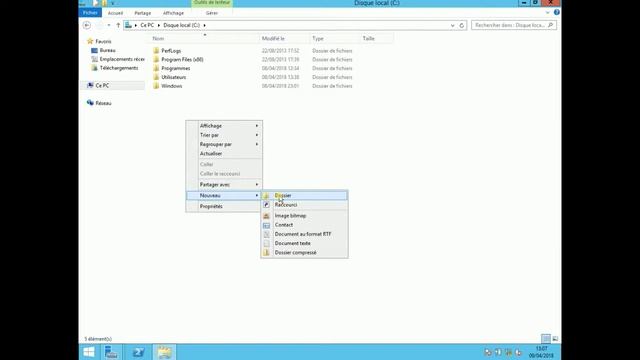Open the Gérer ribbon tab

[211, 13]
